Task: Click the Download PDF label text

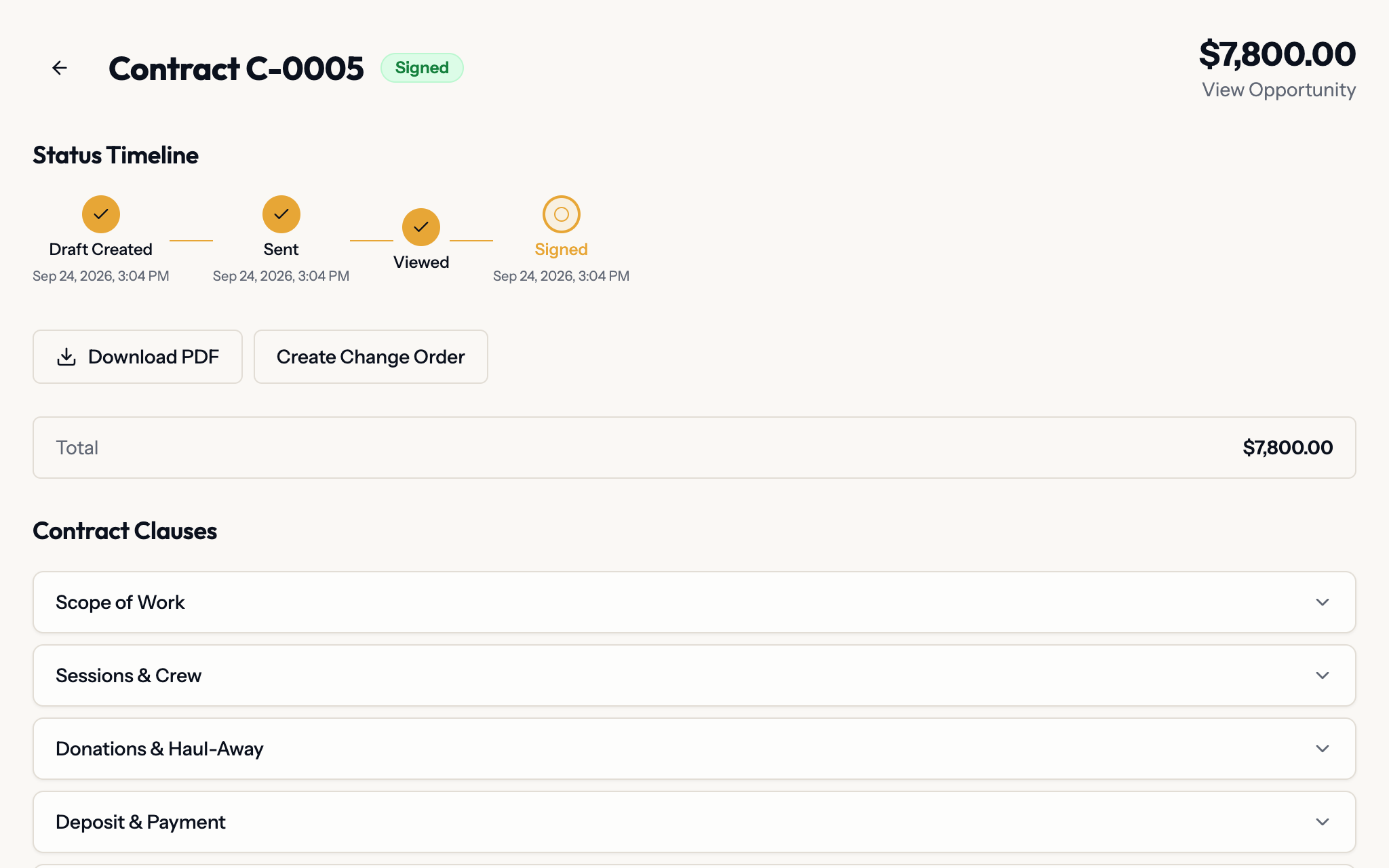Action: pos(153,357)
